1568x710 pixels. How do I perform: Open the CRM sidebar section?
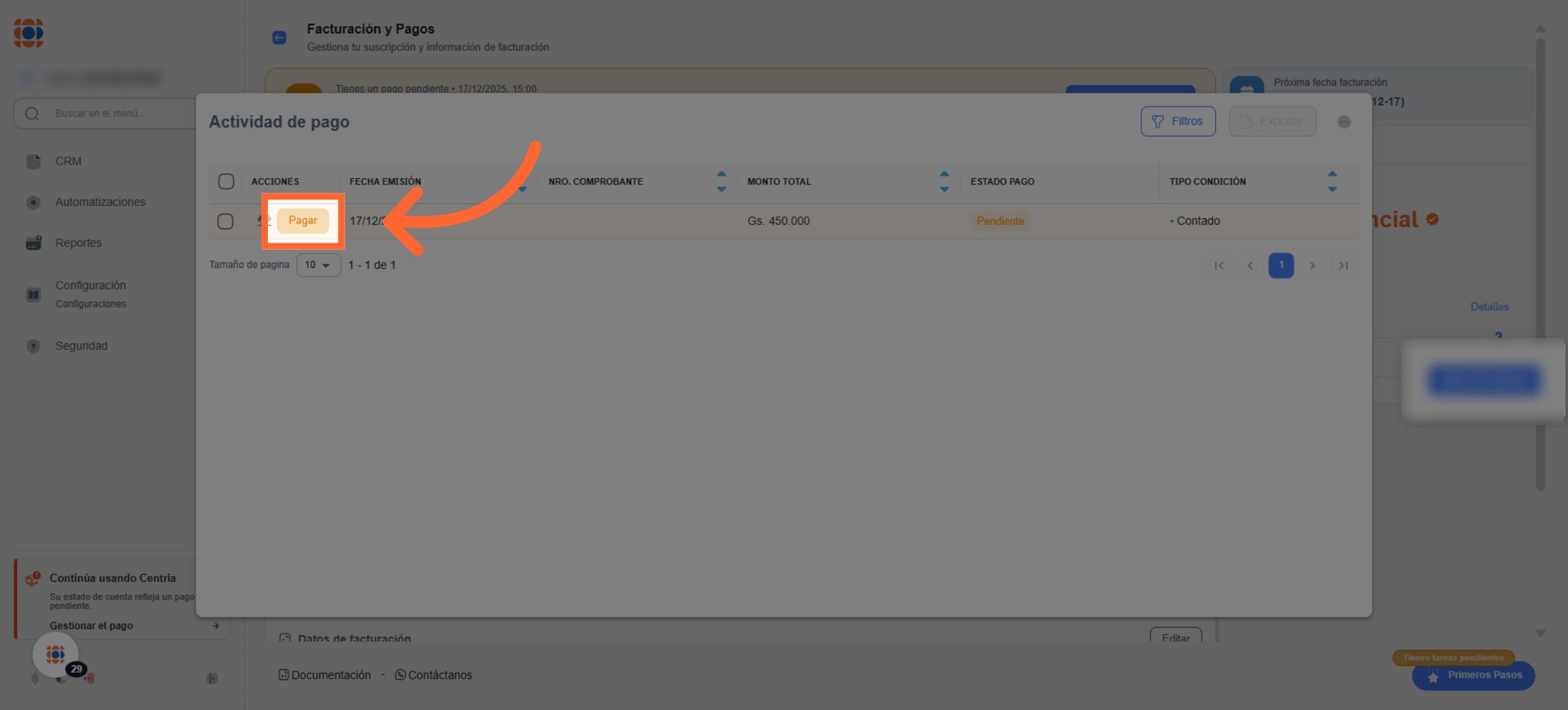68,161
